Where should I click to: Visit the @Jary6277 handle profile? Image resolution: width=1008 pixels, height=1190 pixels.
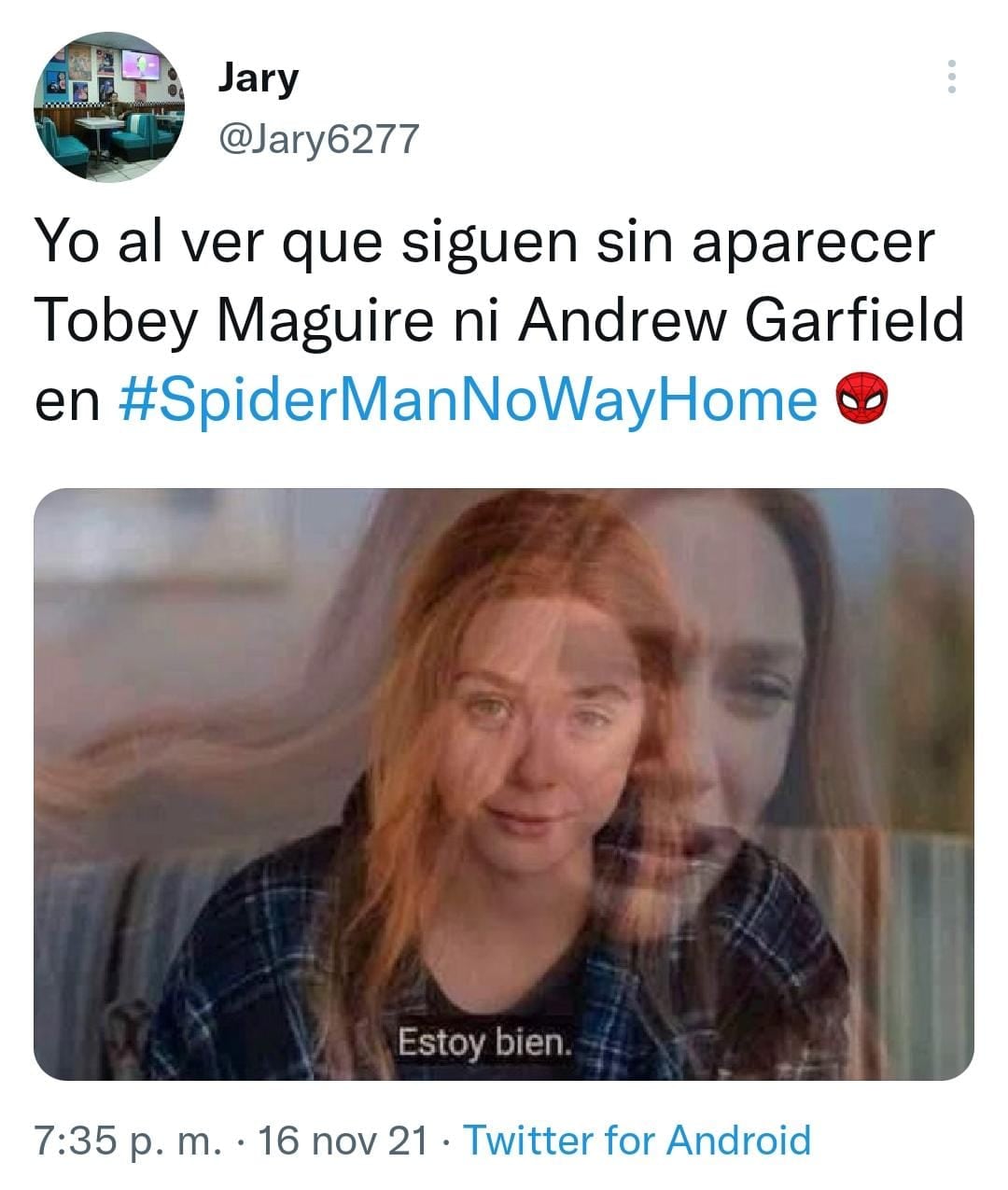click(x=318, y=139)
